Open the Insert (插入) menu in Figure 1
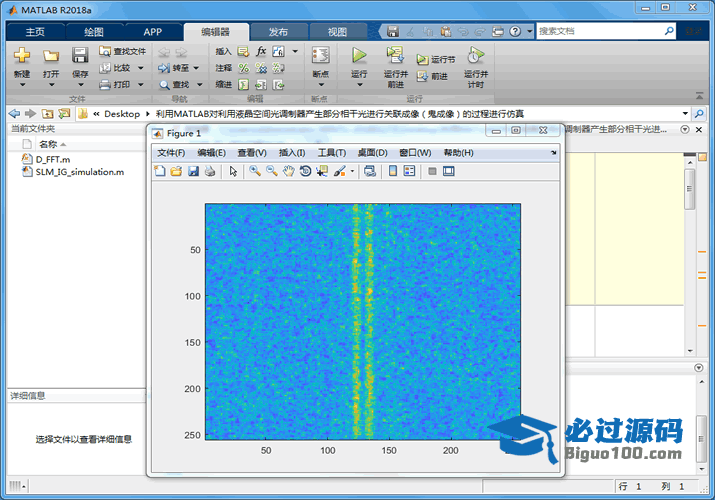Viewport: 715px width, 500px height. (x=292, y=153)
